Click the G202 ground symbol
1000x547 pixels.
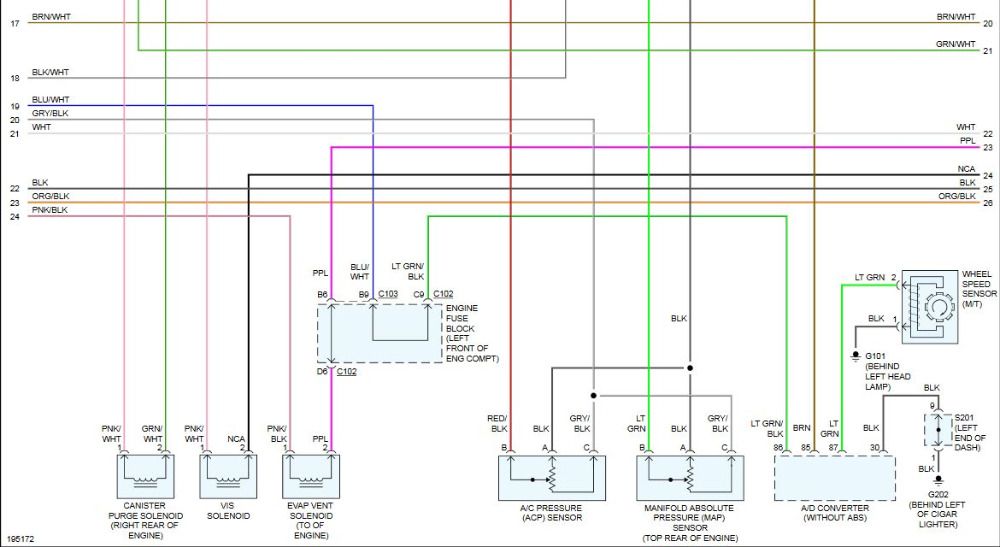tap(938, 483)
